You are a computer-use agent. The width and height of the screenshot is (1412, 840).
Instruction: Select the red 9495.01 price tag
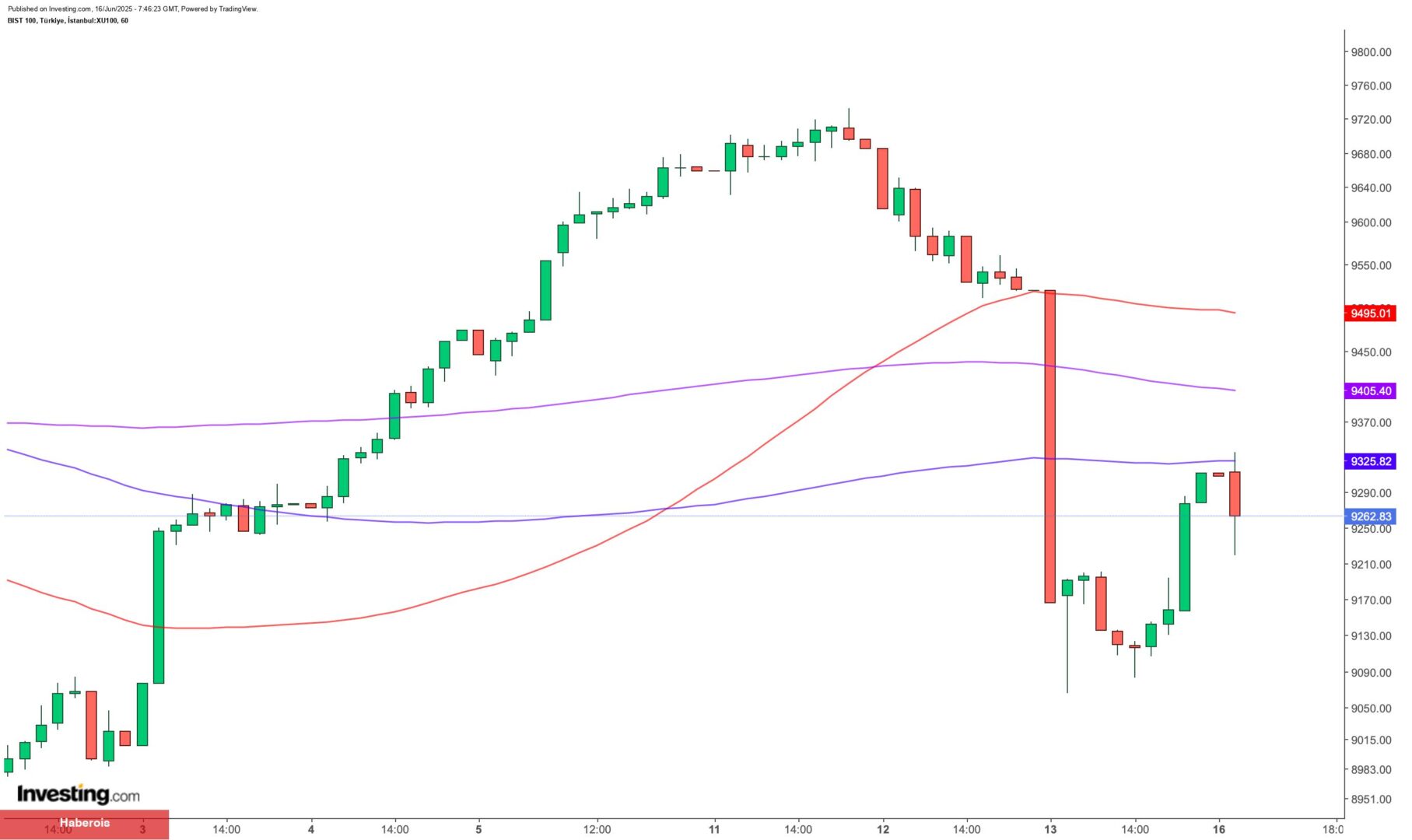[x=1370, y=313]
